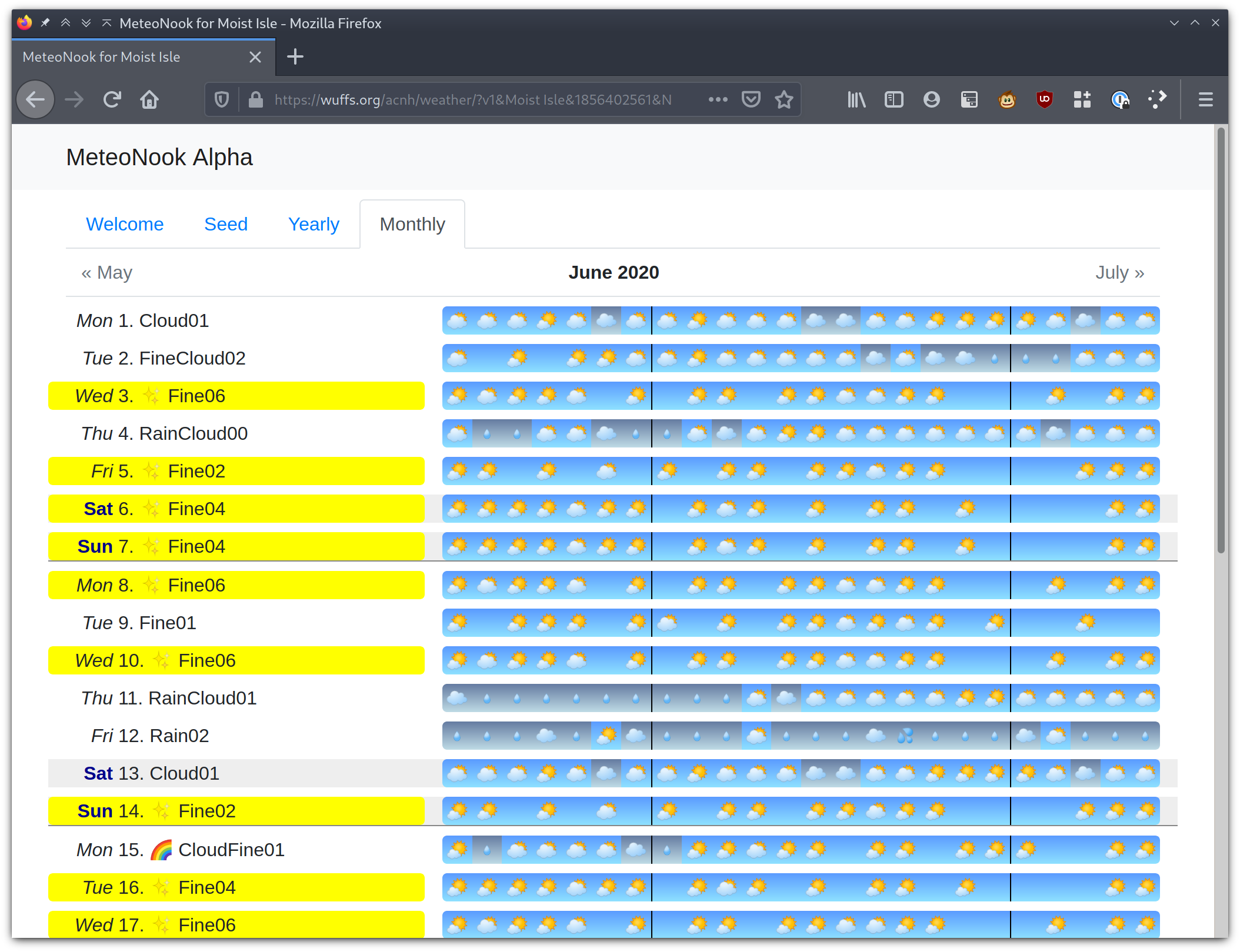The image size is (1240, 952).
Task: Bookmark this page with the star icon
Action: 784,99
